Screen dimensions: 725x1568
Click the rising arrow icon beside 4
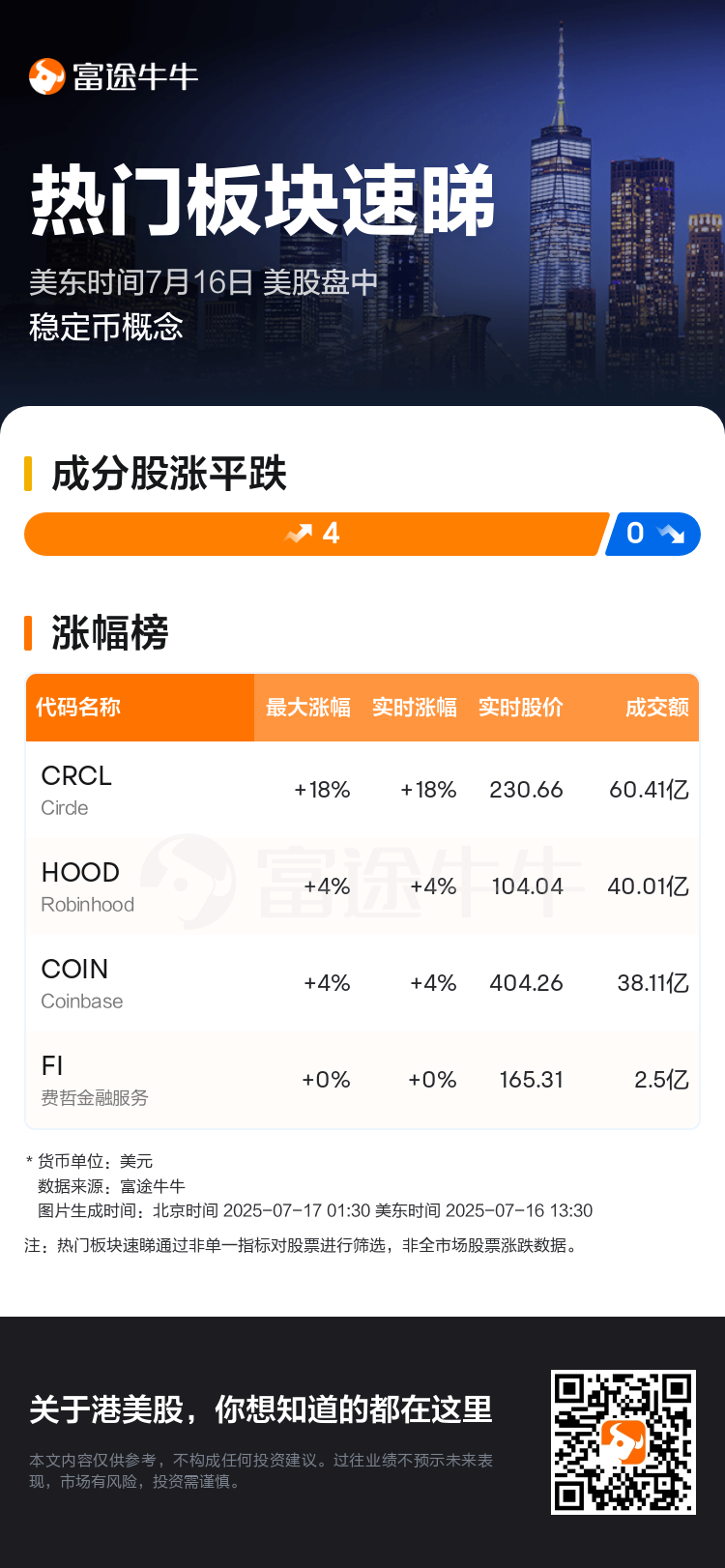[299, 534]
